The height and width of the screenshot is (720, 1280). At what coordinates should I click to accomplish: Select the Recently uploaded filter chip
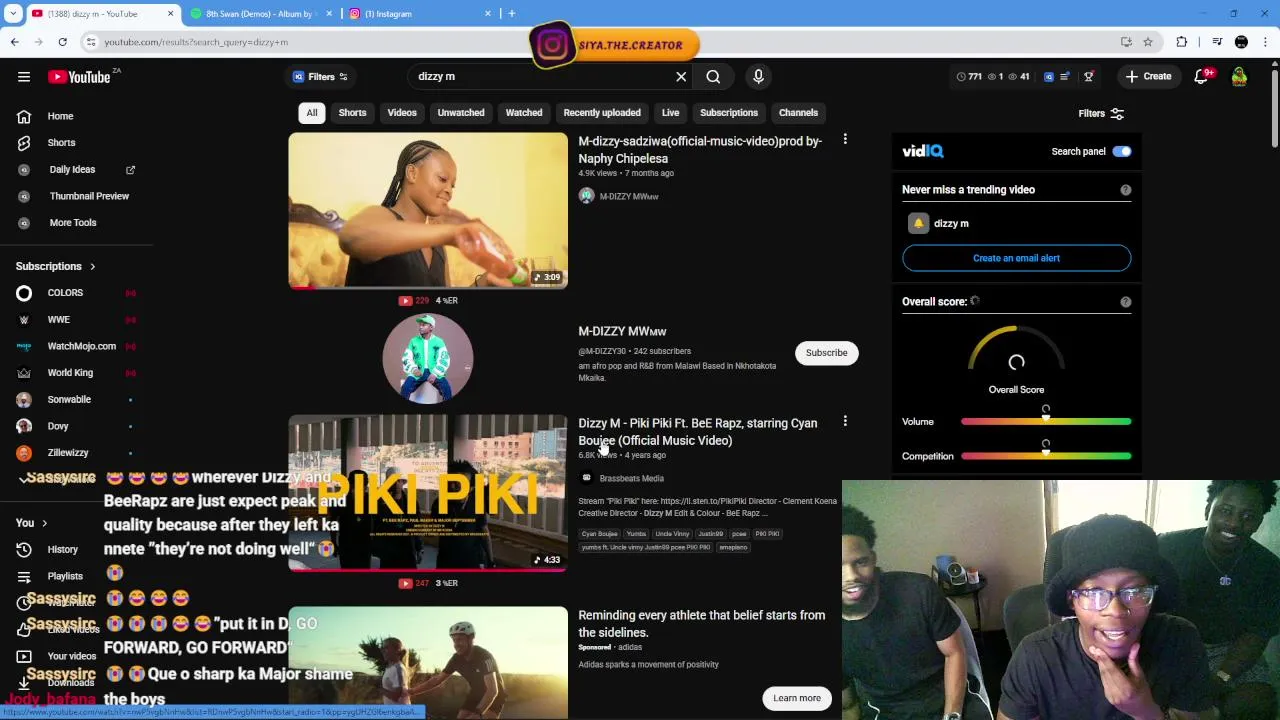tap(602, 113)
